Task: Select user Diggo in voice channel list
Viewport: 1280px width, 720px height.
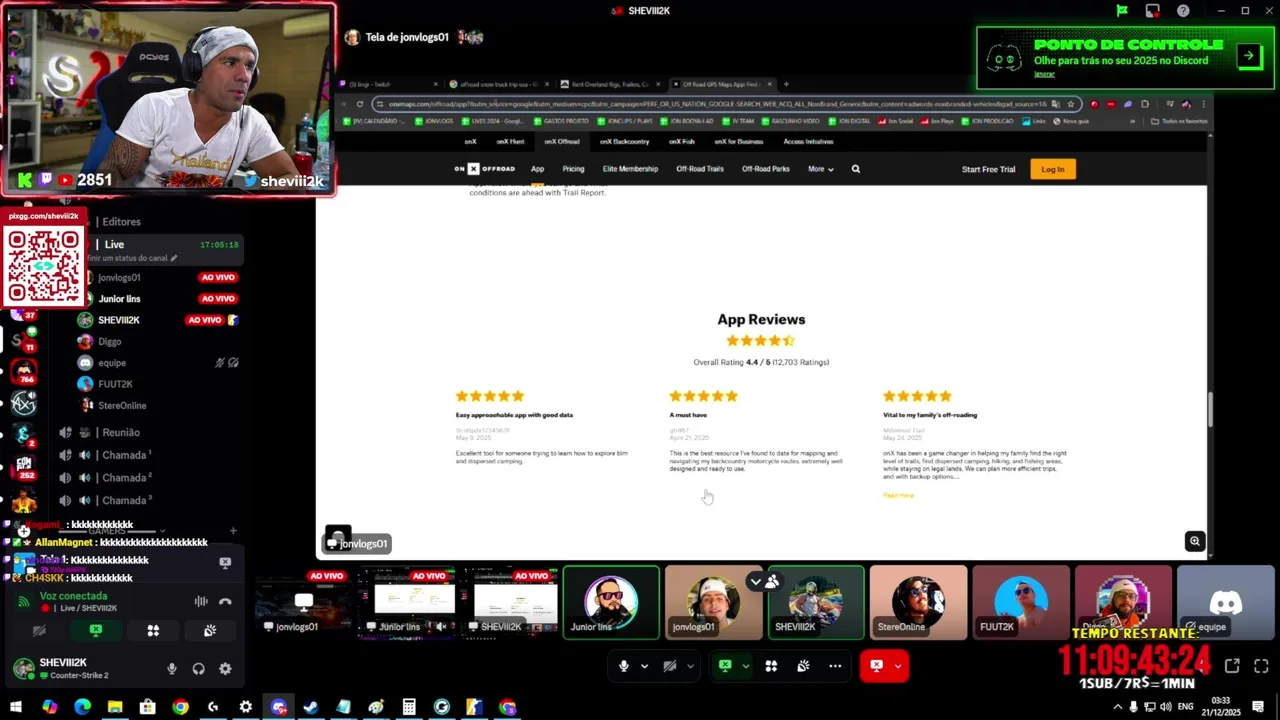Action: click(x=158, y=341)
